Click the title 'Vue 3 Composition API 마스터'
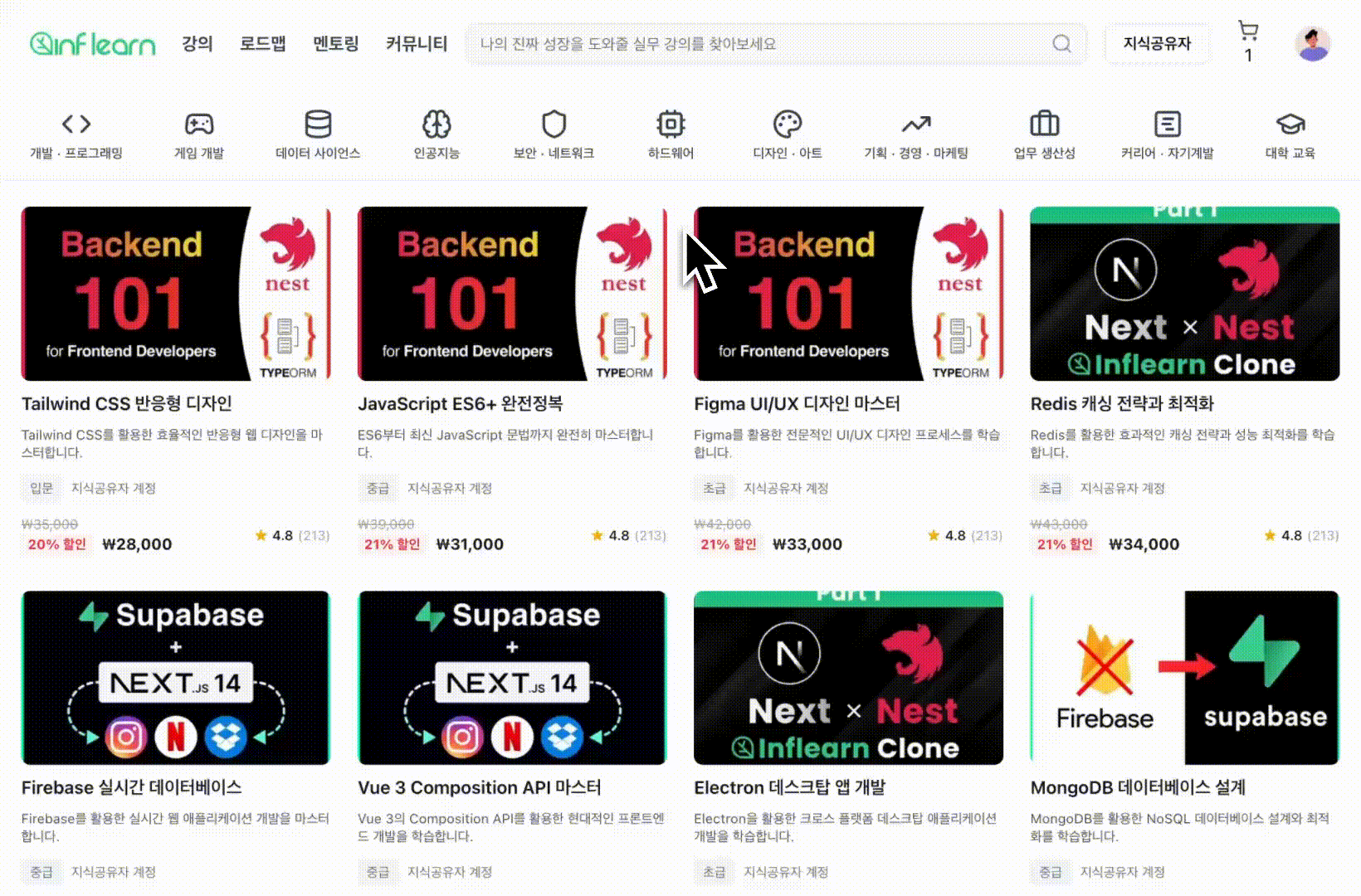The image size is (1361, 896). (480, 788)
